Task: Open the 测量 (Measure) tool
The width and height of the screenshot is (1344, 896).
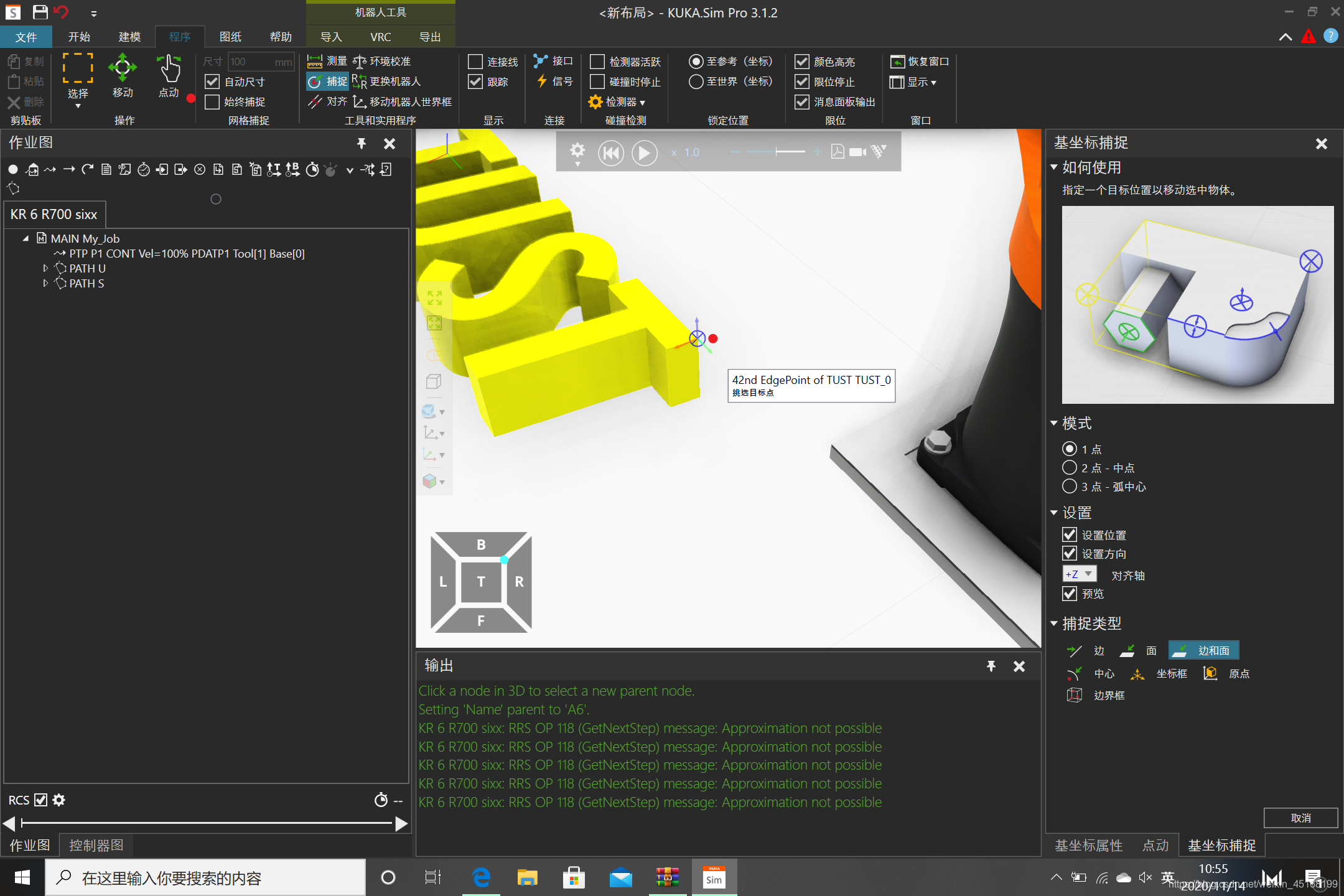Action: [x=327, y=61]
